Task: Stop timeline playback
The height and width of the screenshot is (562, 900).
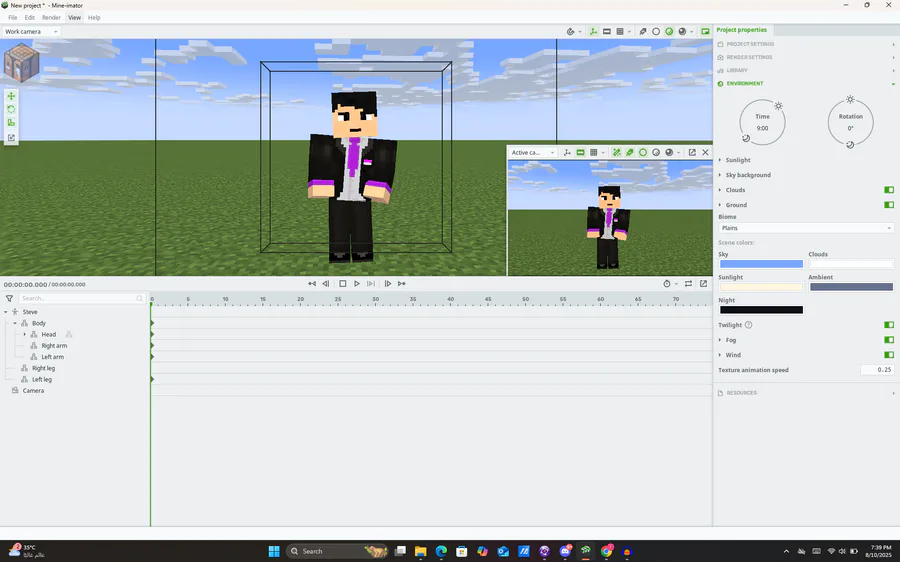Action: pyautogui.click(x=343, y=284)
